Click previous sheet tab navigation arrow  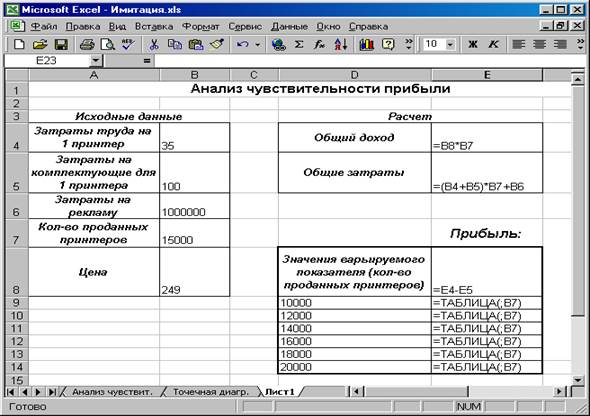(24, 392)
